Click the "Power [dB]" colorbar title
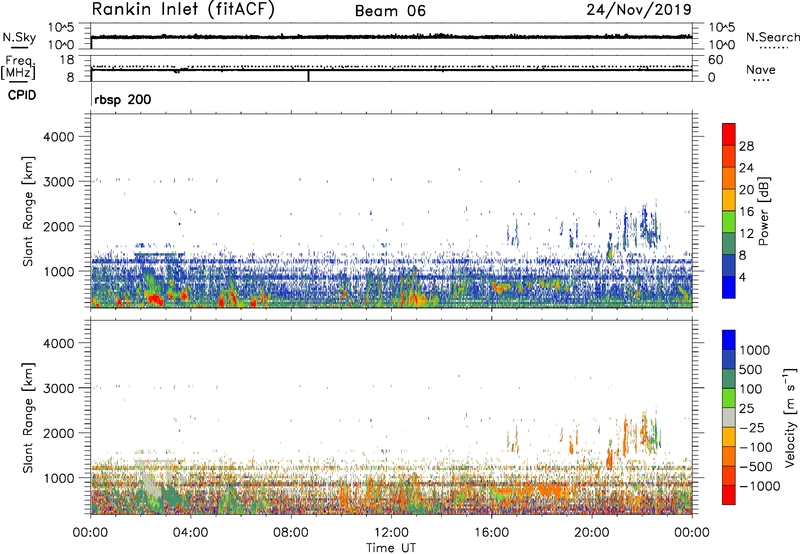Image resolution: width=800 pixels, height=554 pixels. pos(763,211)
